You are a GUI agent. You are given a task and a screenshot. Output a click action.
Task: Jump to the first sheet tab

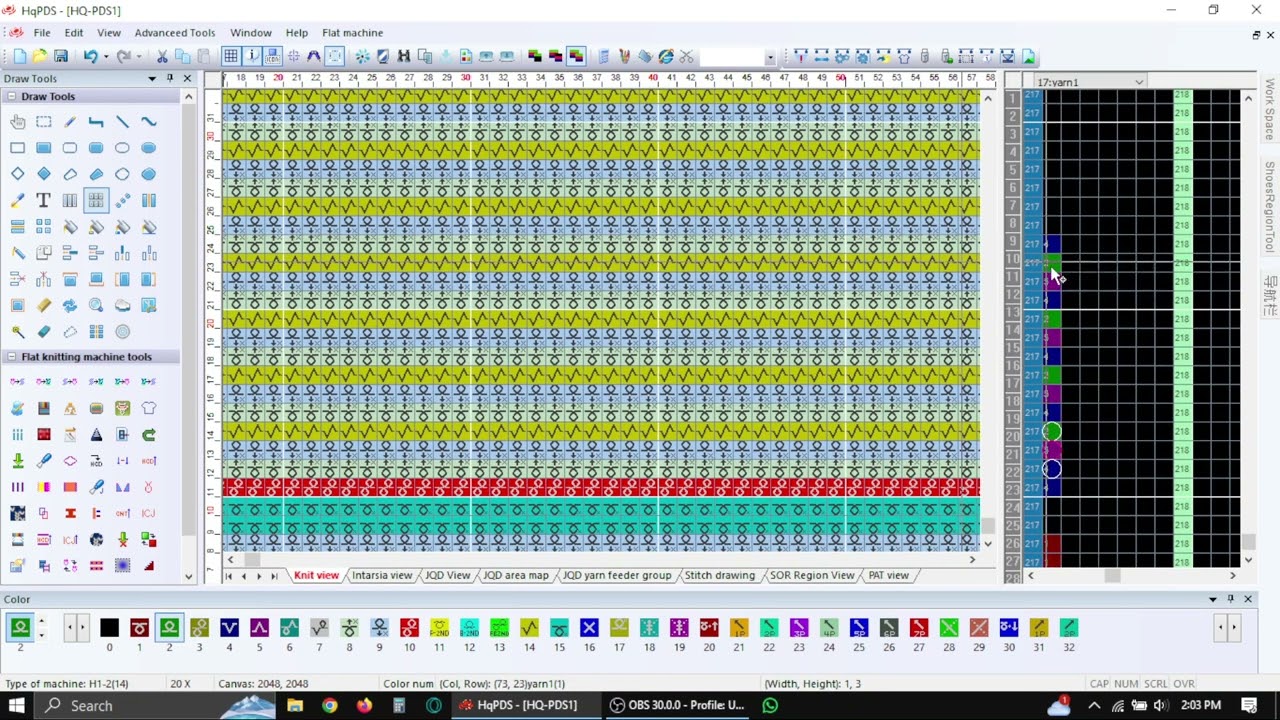pos(229,576)
